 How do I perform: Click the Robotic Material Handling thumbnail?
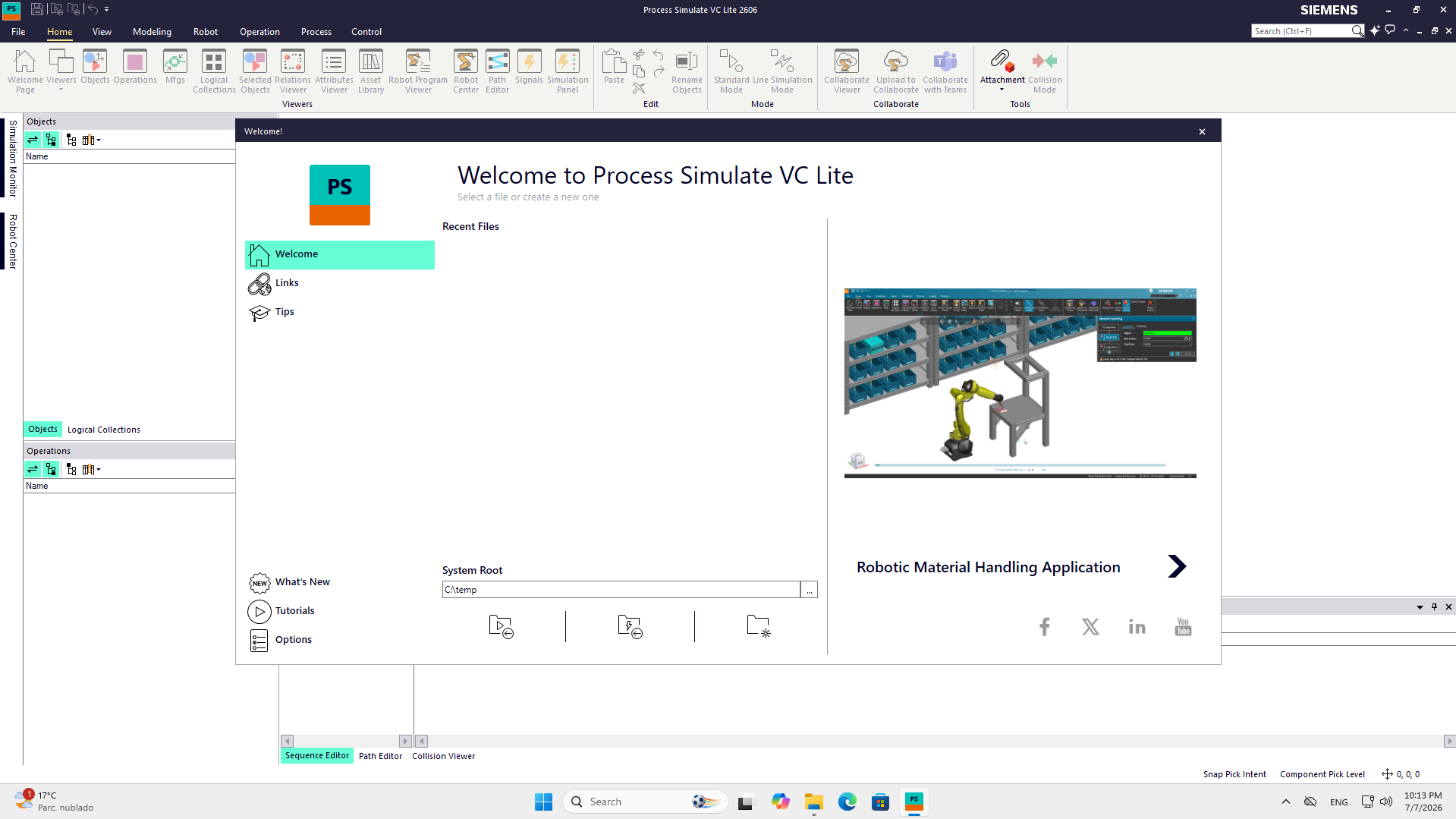click(1020, 383)
